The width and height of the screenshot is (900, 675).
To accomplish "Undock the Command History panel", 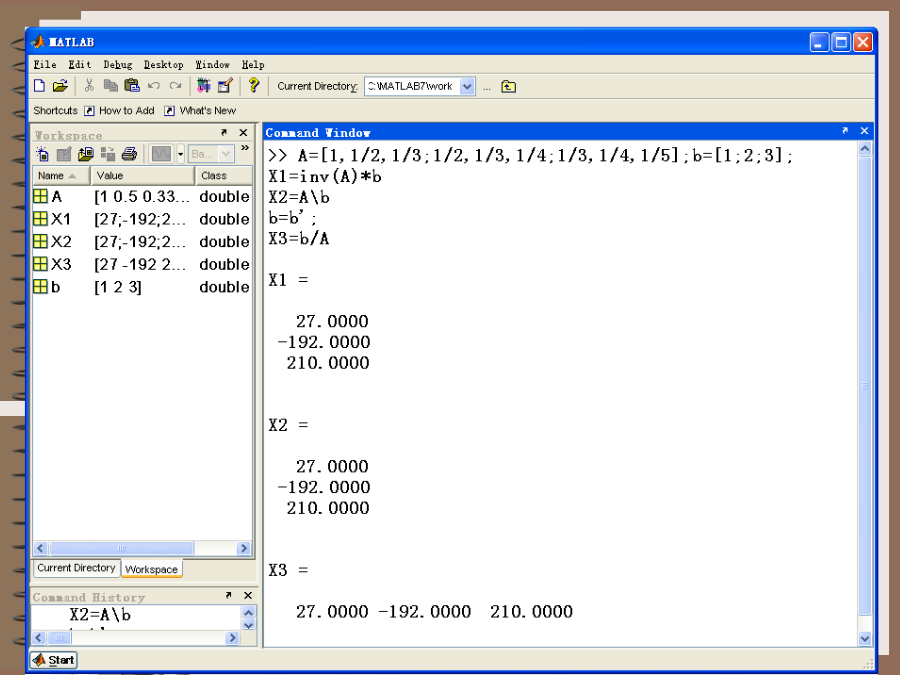I will click(228, 595).
